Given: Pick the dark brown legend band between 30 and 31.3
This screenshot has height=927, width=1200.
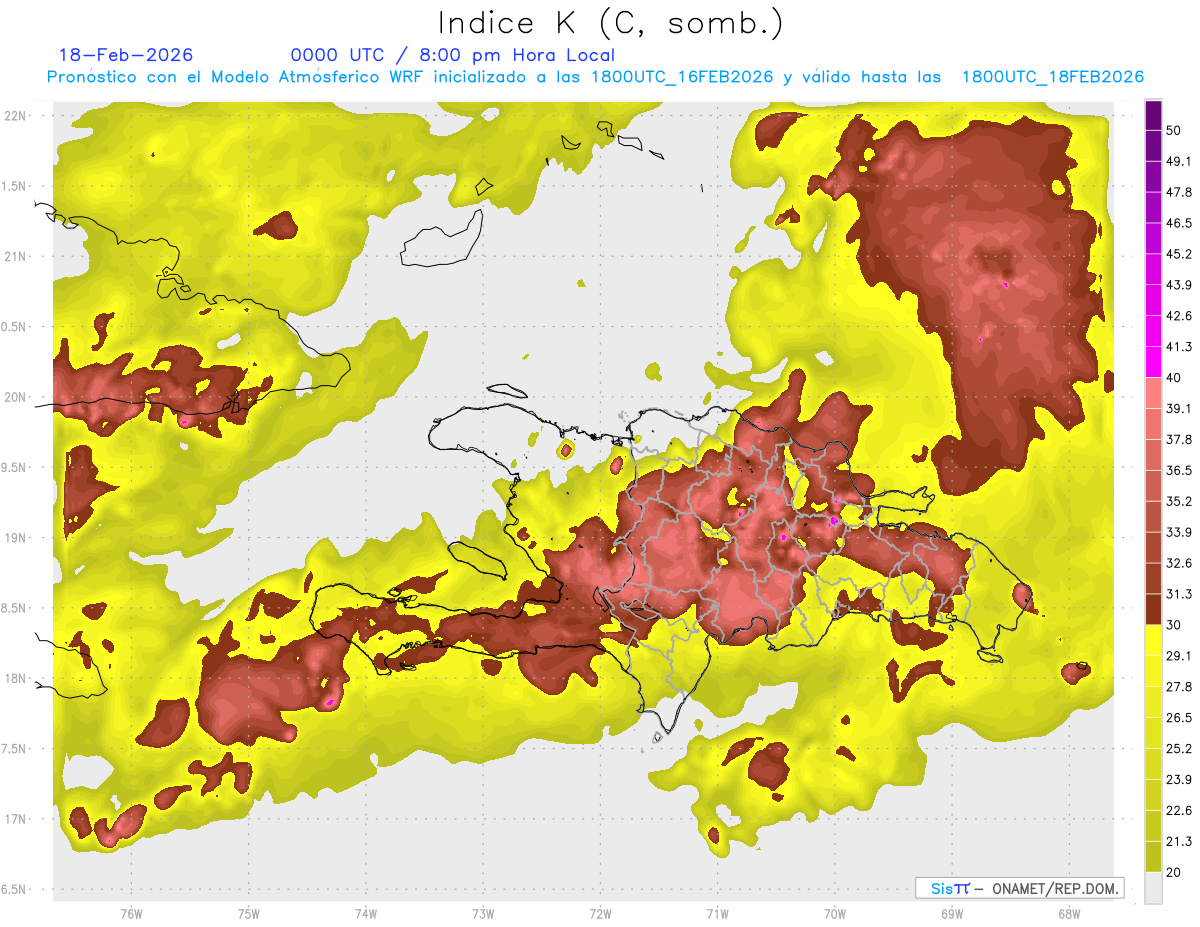Looking at the screenshot, I should 1153,609.
